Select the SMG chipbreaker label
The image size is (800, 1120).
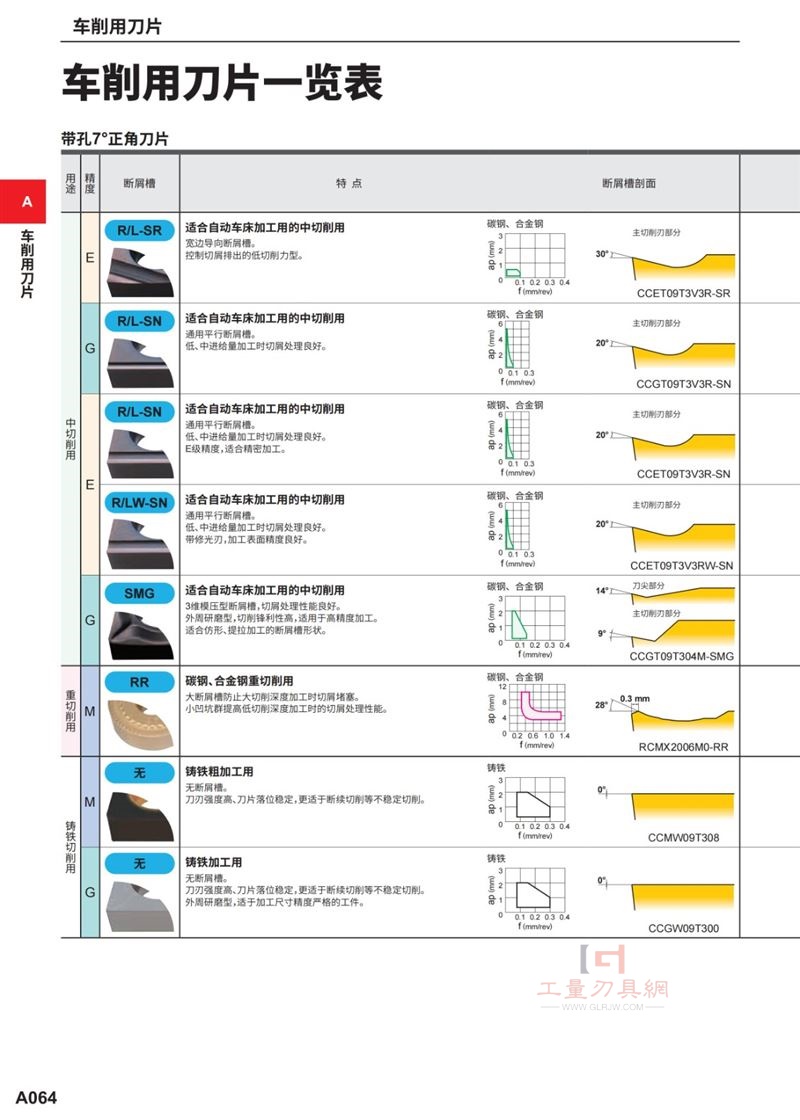click(x=139, y=594)
